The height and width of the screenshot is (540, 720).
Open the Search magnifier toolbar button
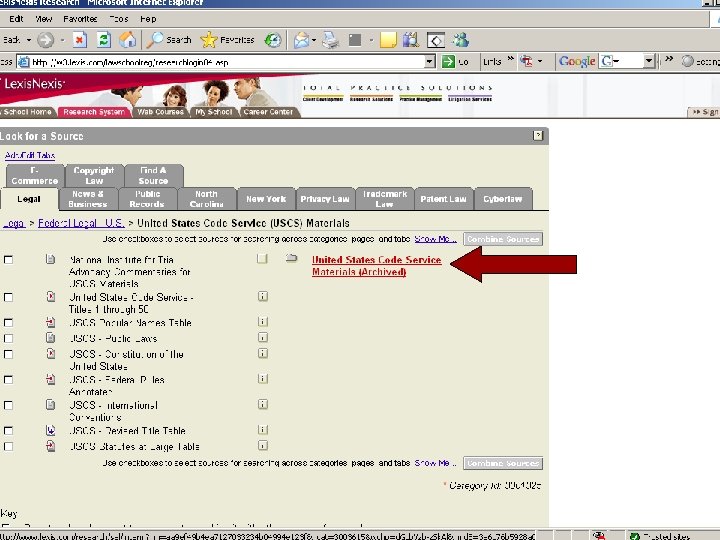click(x=169, y=40)
